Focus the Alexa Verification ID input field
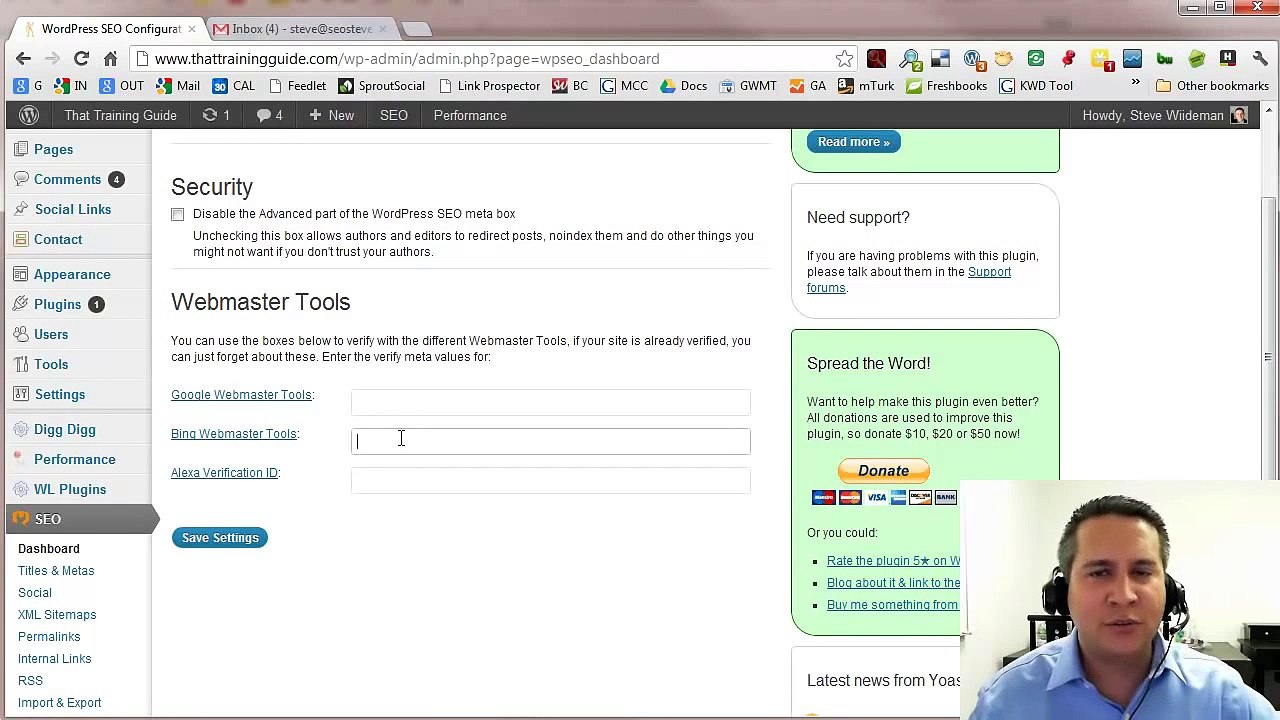This screenshot has width=1280, height=720. tap(551, 480)
